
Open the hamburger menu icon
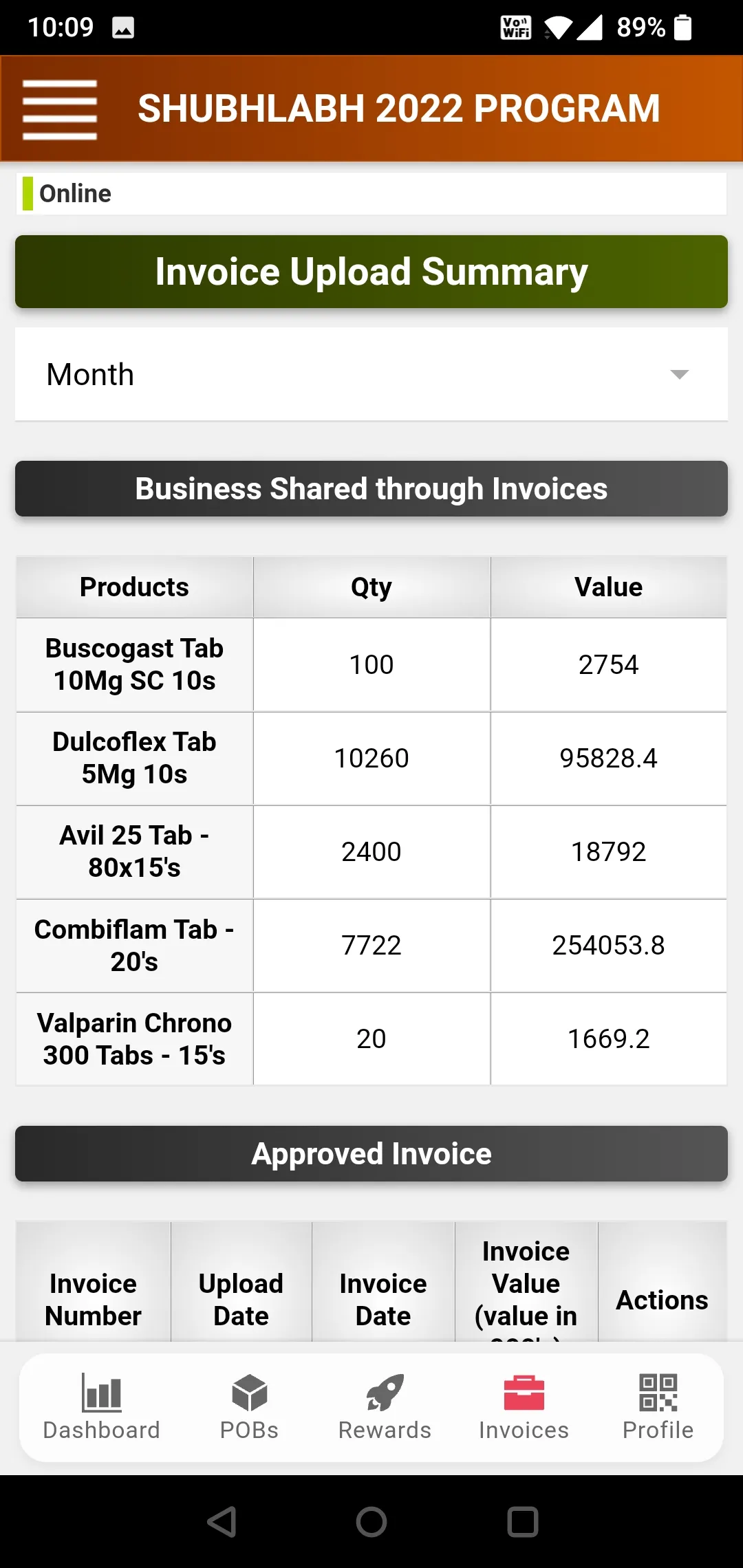click(60, 109)
